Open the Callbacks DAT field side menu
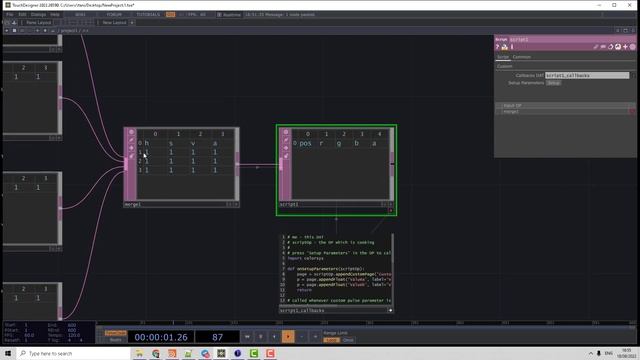The image size is (640, 360). coord(633,76)
